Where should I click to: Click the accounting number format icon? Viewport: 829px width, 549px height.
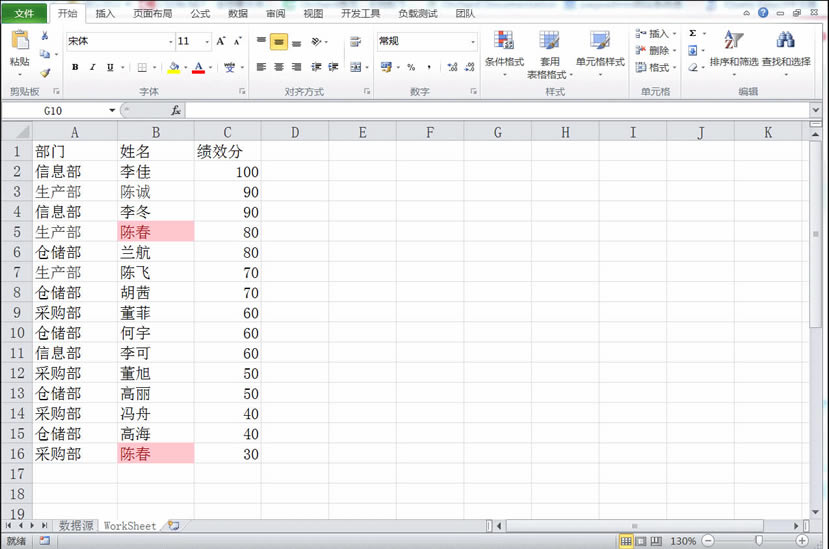(x=386, y=67)
